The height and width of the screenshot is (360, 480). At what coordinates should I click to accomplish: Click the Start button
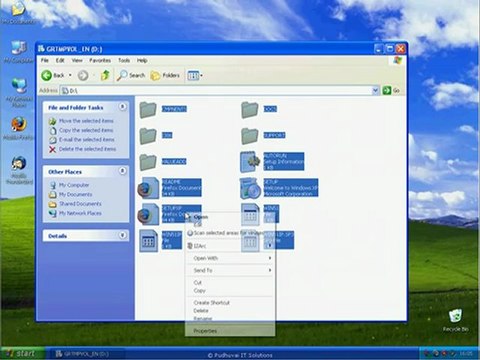pos(22,353)
